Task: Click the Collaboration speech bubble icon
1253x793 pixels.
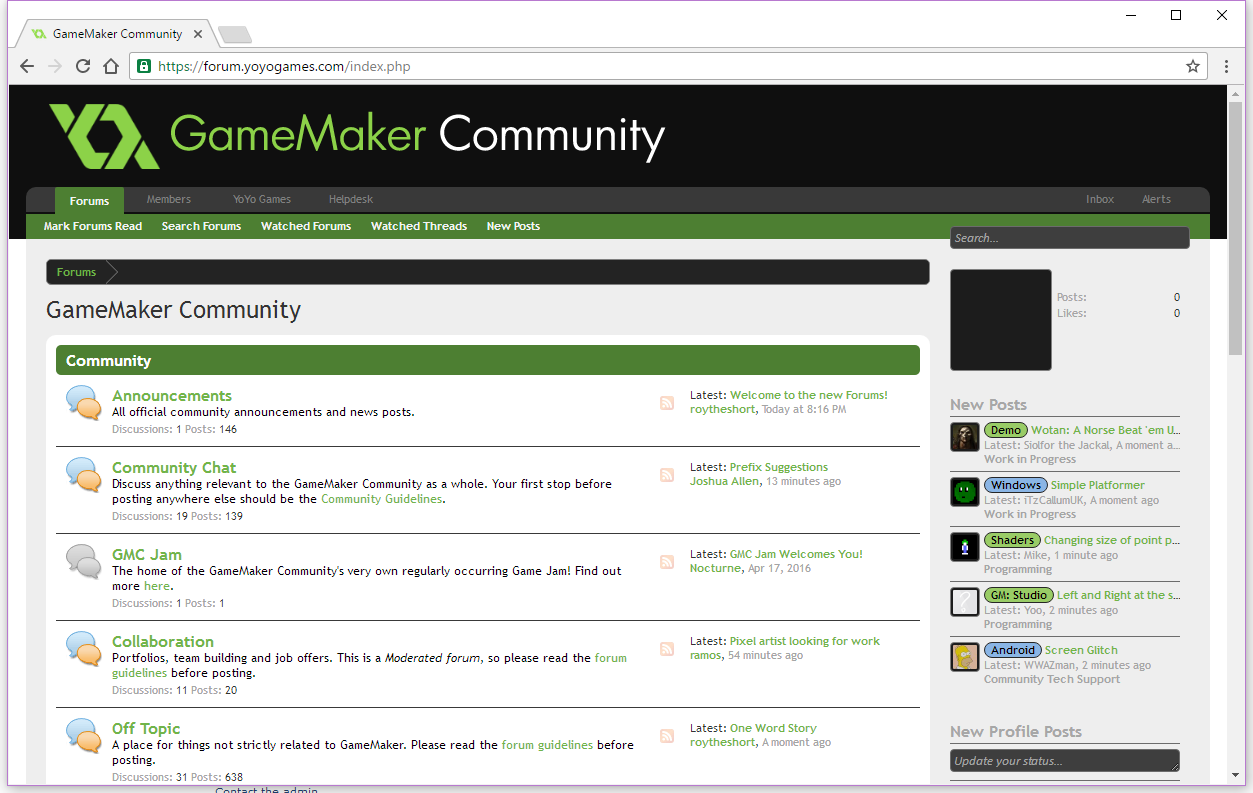Action: pyautogui.click(x=84, y=649)
